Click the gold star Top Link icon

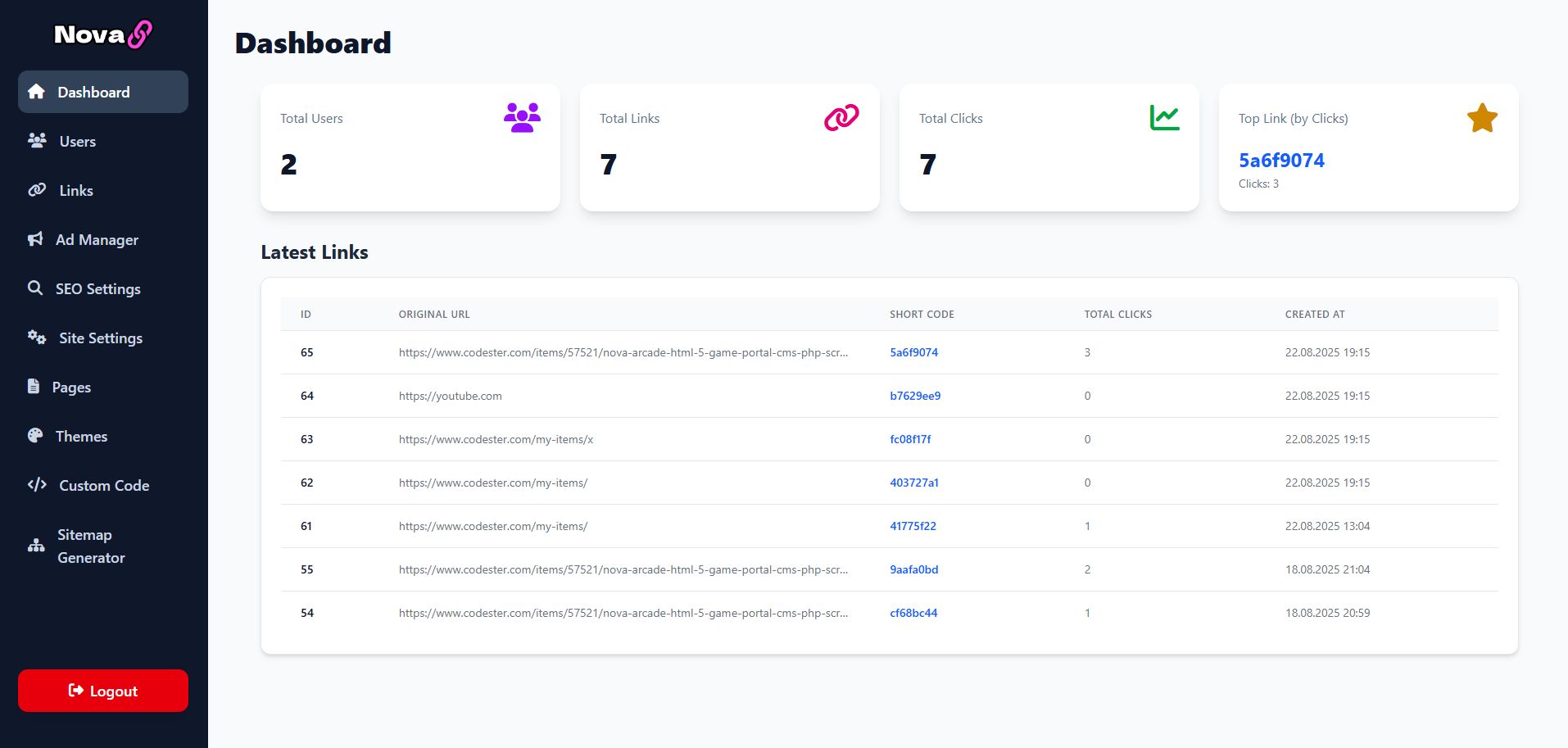pos(1482,118)
